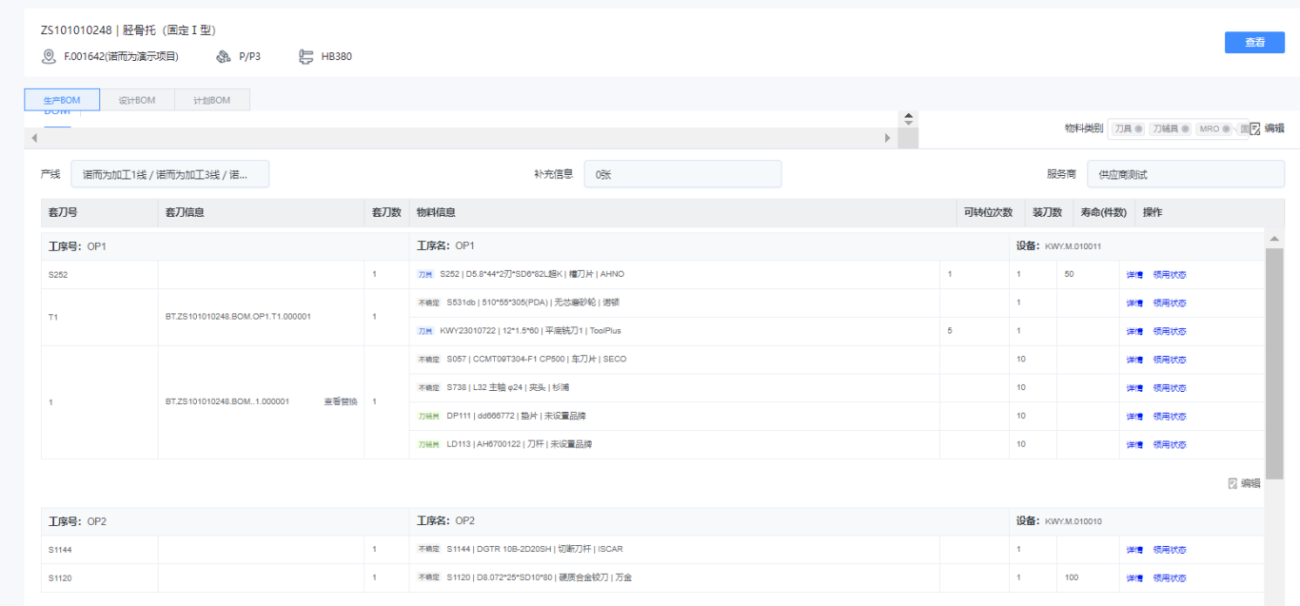Click the edit icon next to 物料类别
1300x606 pixels.
pos(1255,128)
